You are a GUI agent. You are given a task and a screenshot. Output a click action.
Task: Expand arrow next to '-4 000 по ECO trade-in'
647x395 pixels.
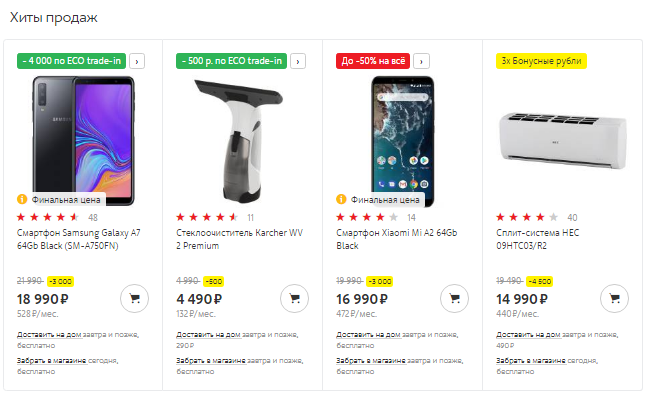137,61
